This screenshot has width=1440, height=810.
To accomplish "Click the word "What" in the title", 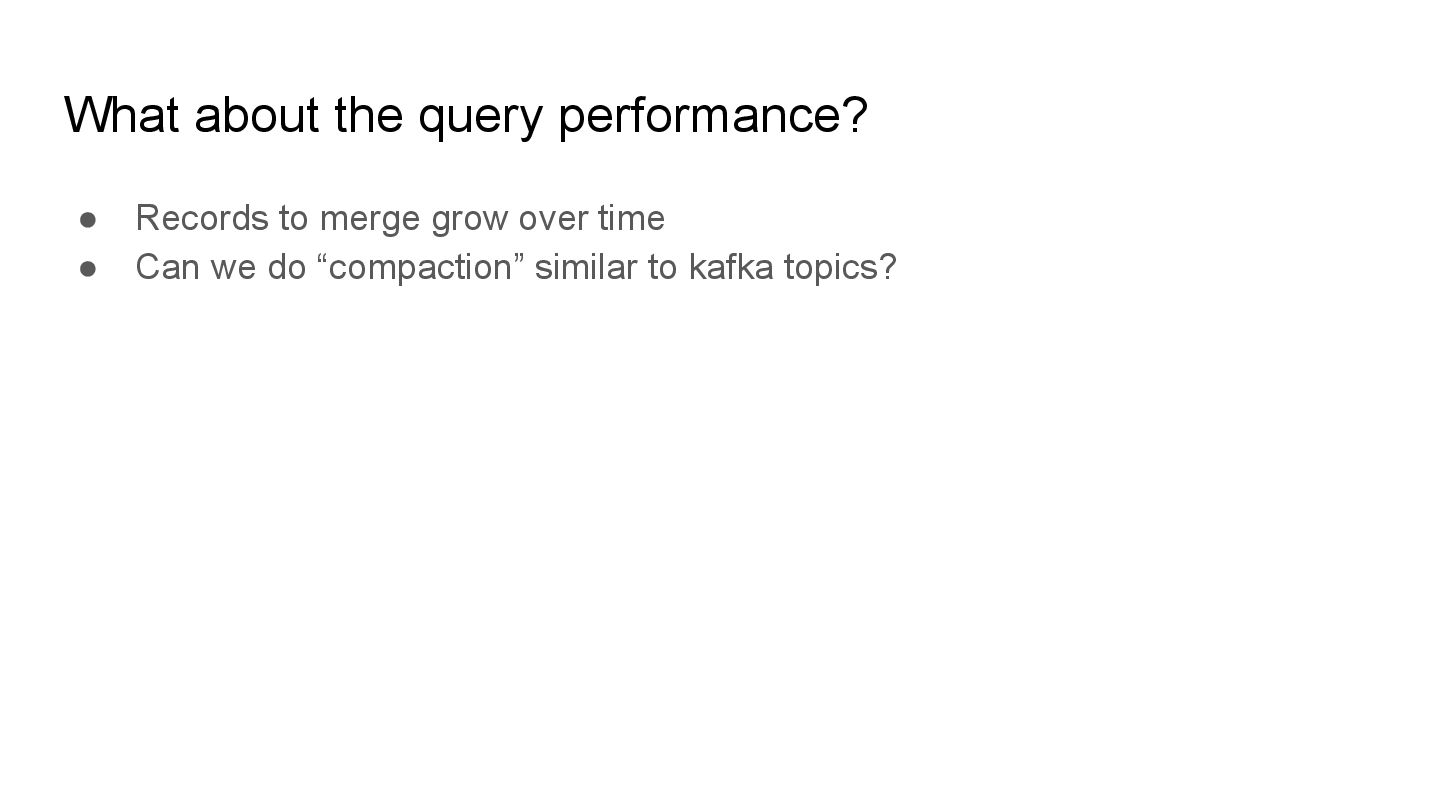I will coord(121,115).
